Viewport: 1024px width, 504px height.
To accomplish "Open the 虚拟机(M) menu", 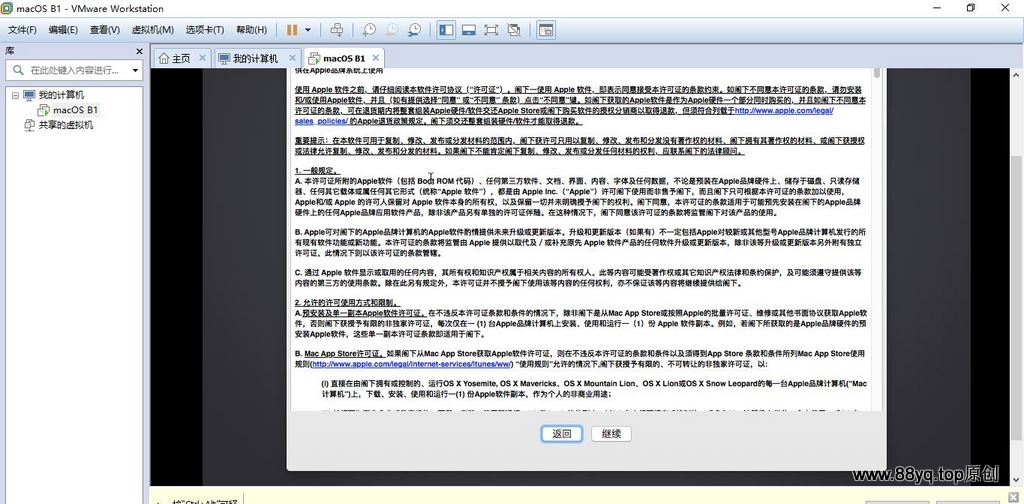I will coord(153,30).
